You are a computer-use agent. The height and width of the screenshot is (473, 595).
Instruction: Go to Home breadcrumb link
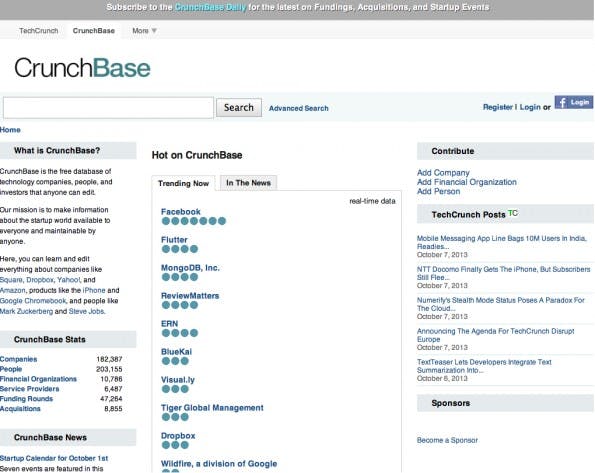(10, 130)
